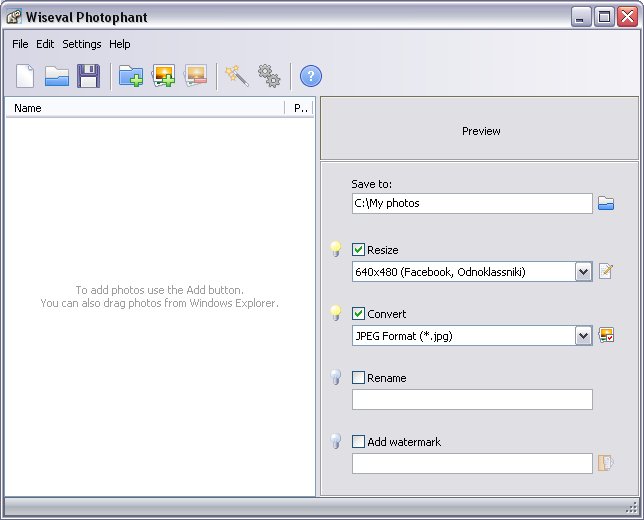Open help via blue question mark
Image resolution: width=644 pixels, height=520 pixels.
311,76
